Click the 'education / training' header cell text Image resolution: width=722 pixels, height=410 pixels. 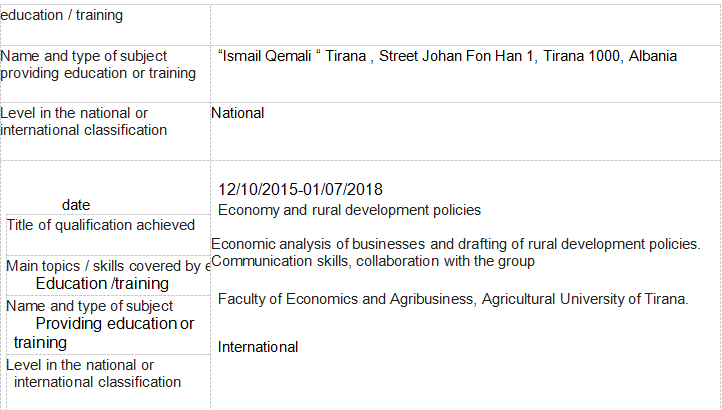[x=63, y=16]
